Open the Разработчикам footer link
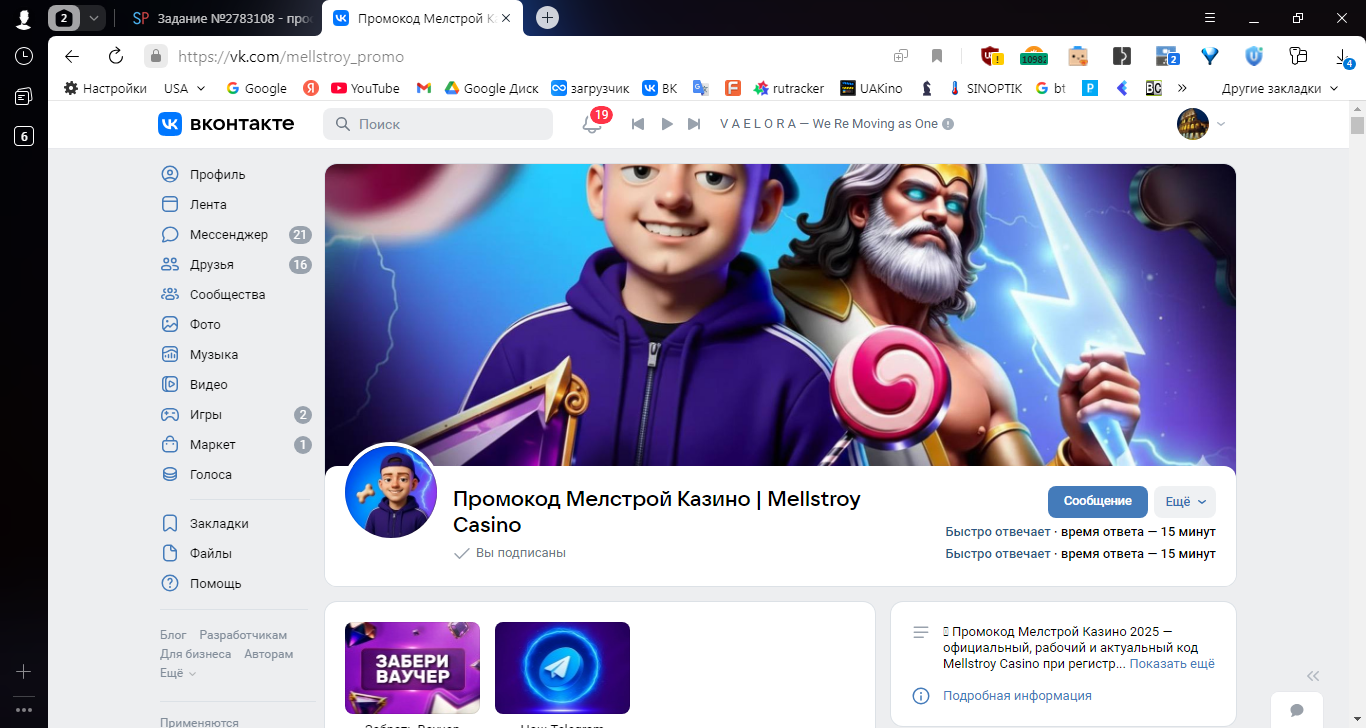The width and height of the screenshot is (1366, 728). click(243, 635)
